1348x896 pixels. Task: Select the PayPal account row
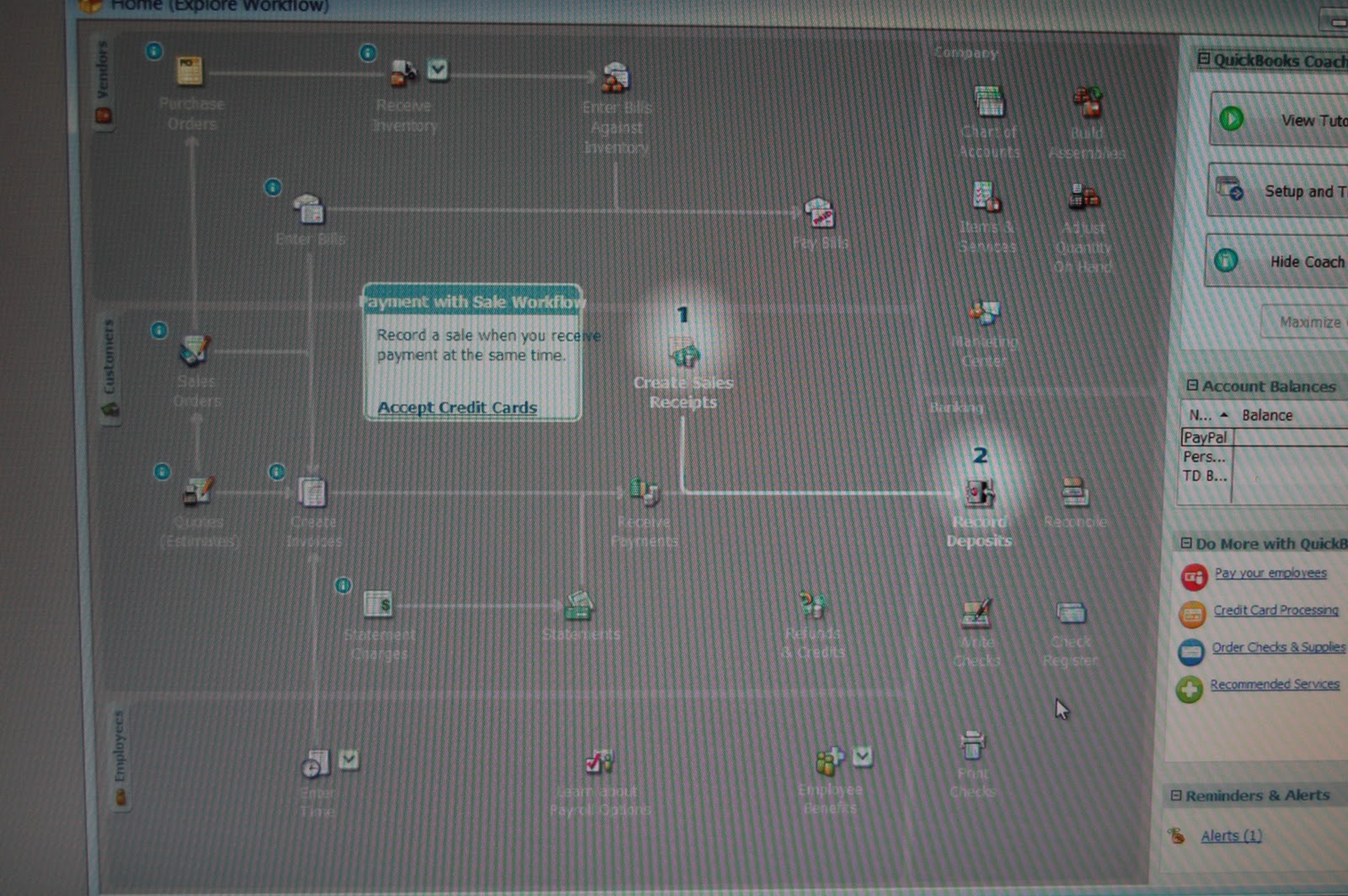1264,437
